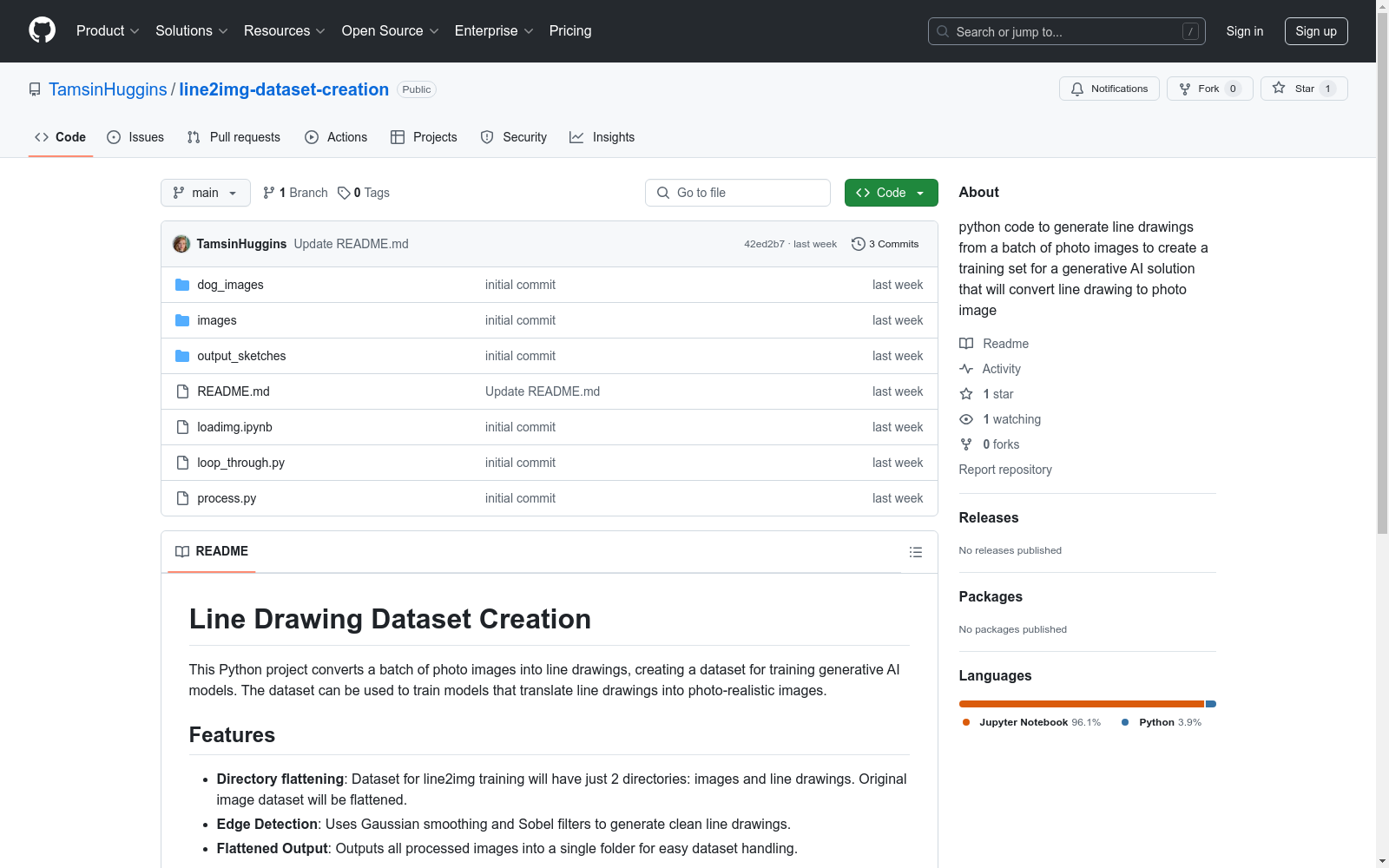Open the loop_through.py file

pos(240,463)
